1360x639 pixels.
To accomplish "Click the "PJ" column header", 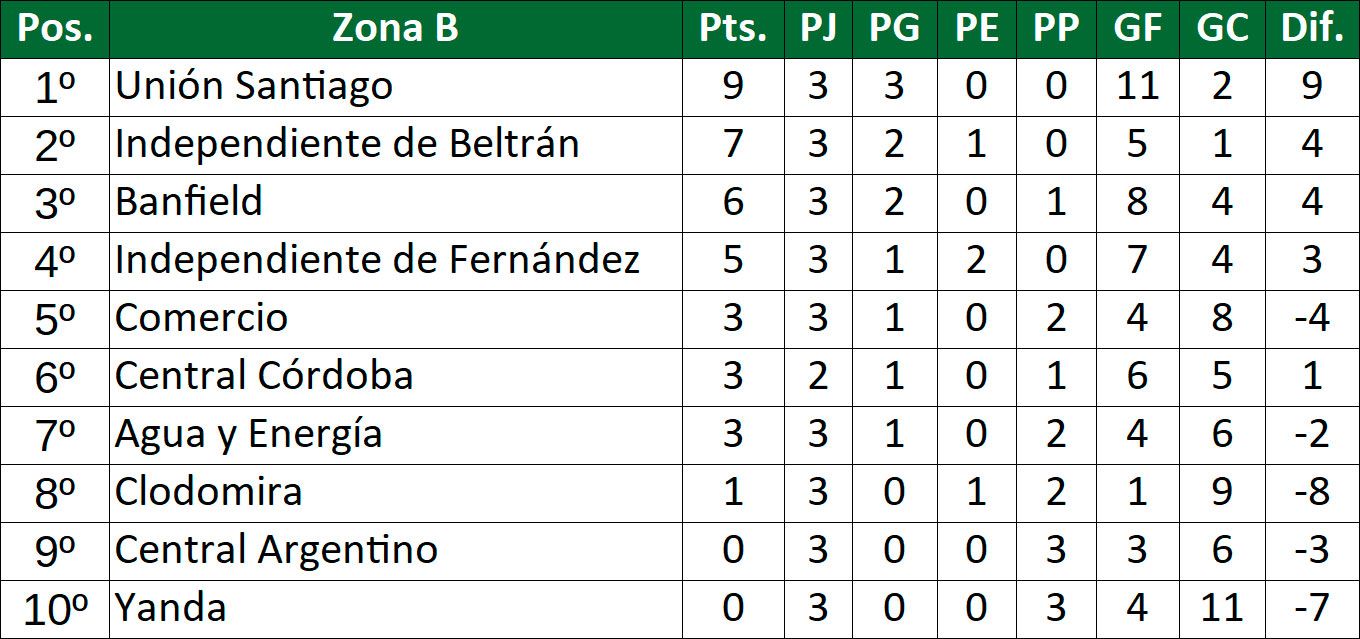I will (818, 29).
